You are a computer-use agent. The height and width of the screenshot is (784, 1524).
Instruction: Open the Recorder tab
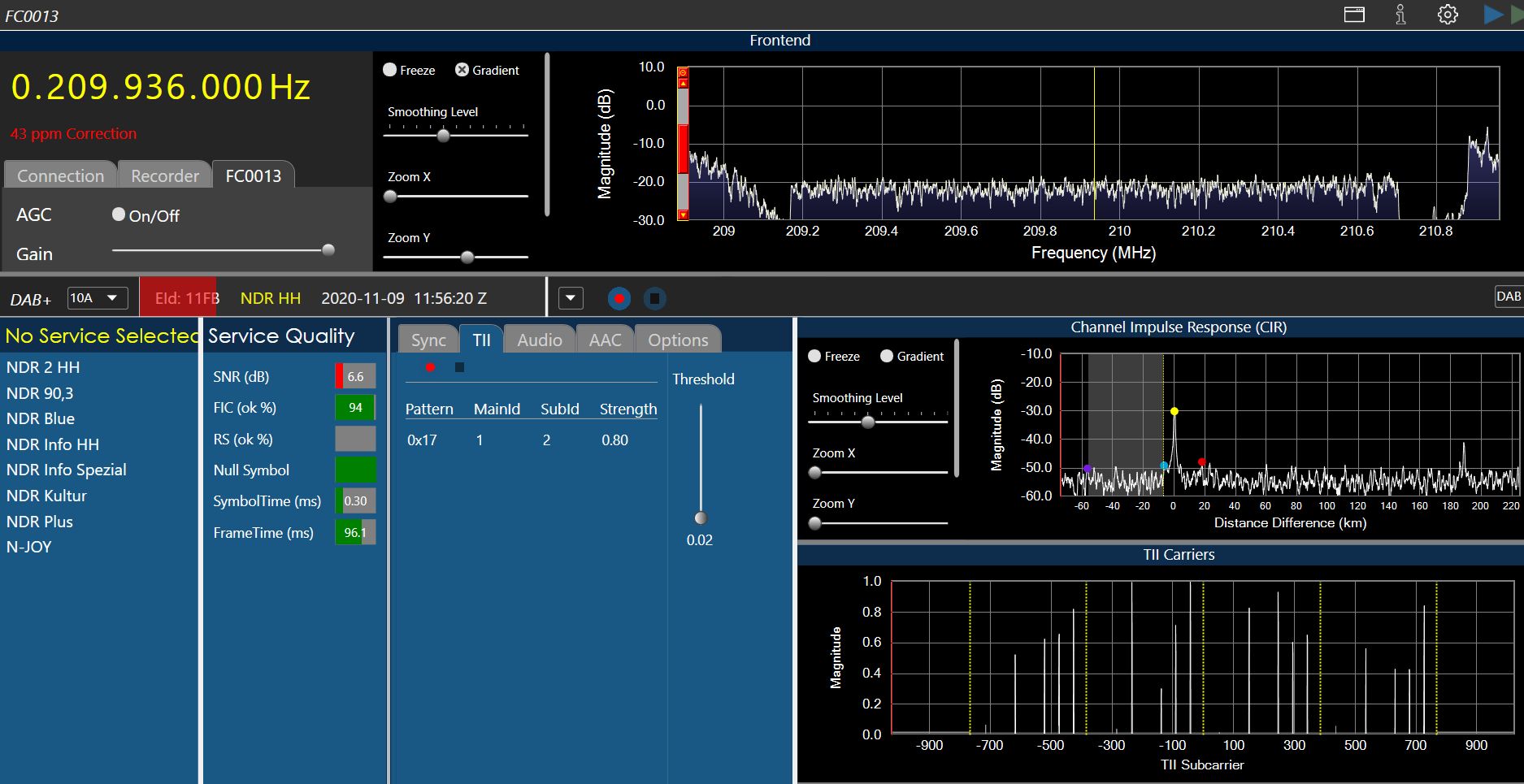(x=165, y=175)
